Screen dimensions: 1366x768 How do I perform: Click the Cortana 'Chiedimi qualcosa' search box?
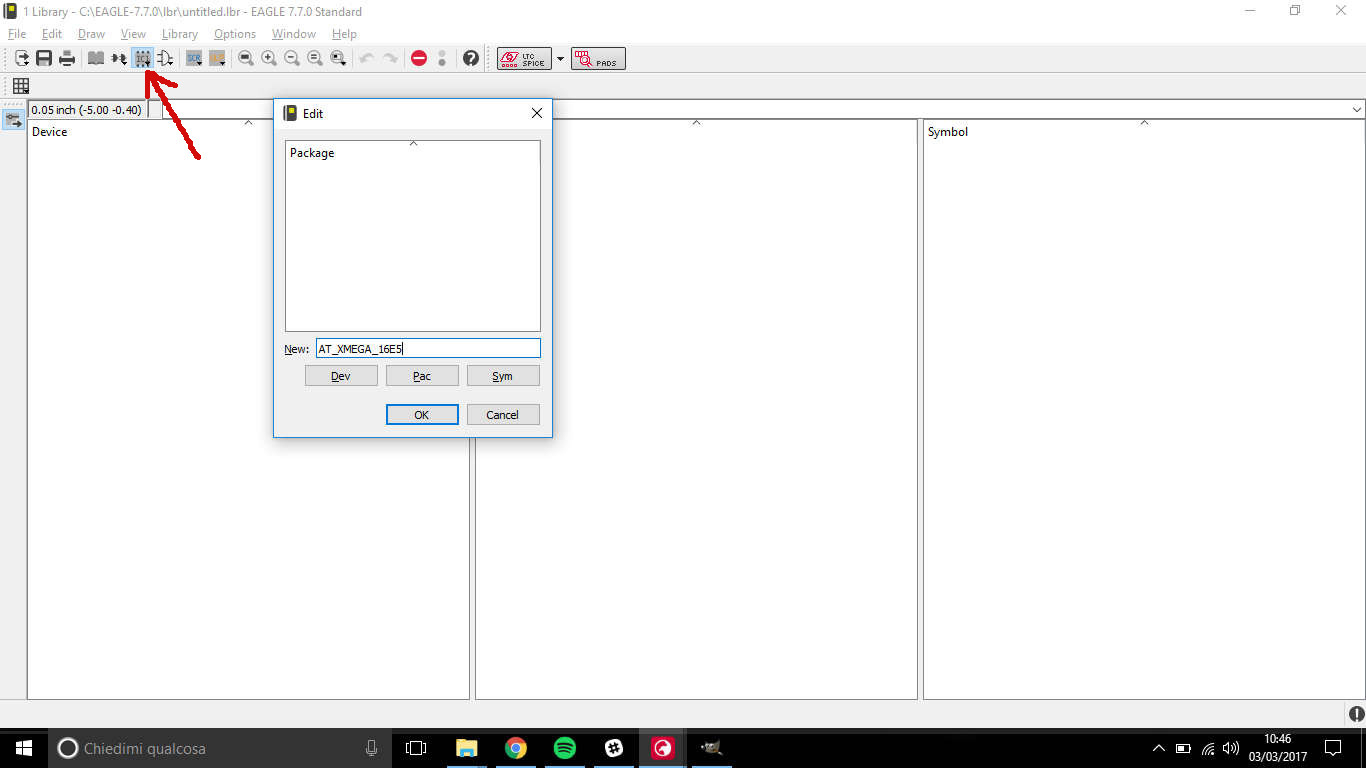[220, 748]
